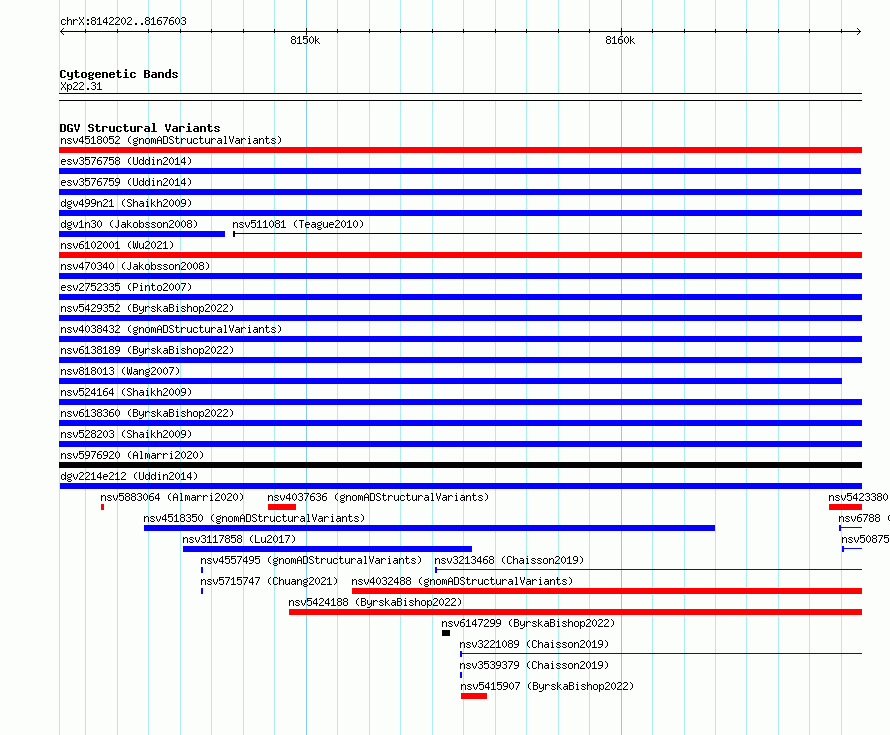The height and width of the screenshot is (735, 890).
Task: Select nsv5424188 (ByrskaBishop2022) label
Action: [x=375, y=602]
